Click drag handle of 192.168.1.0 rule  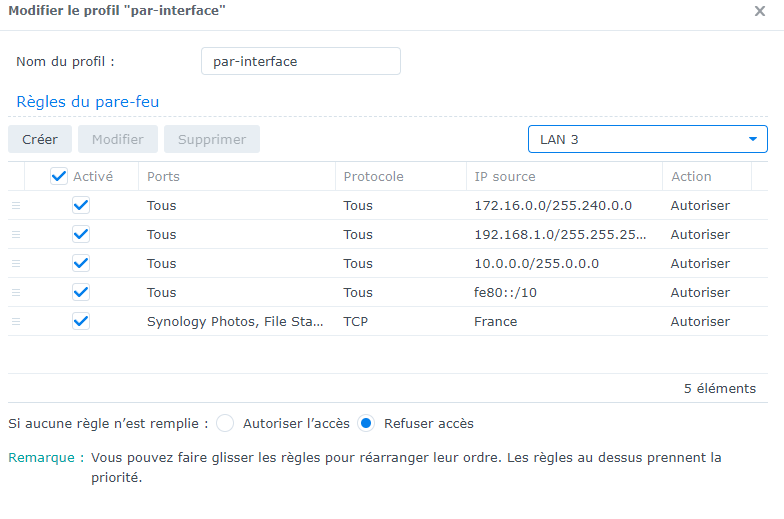pos(15,234)
